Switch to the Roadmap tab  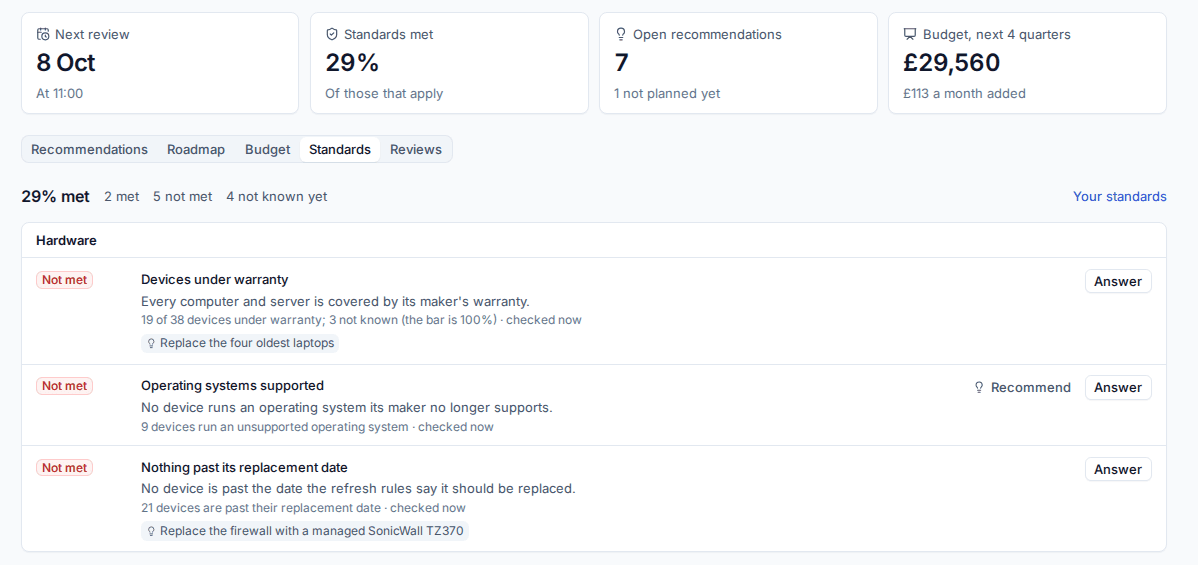pyautogui.click(x=196, y=149)
